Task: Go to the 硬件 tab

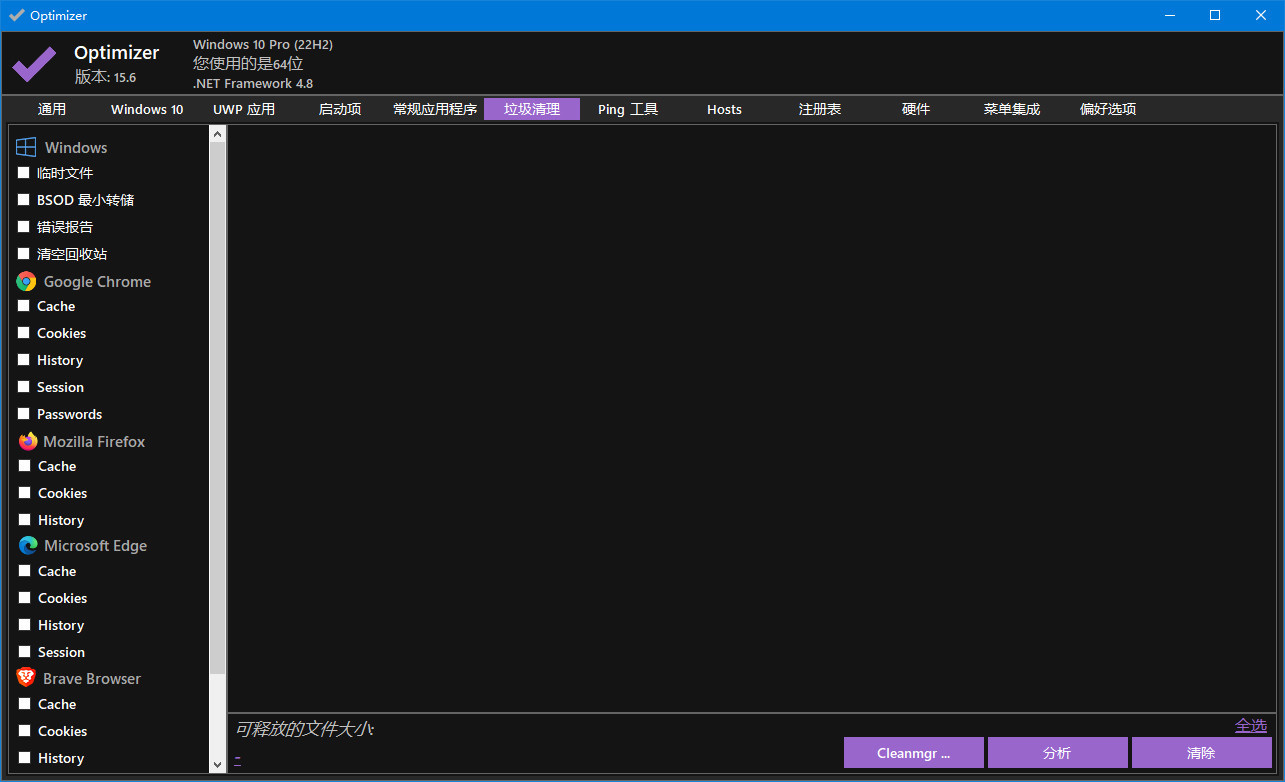Action: [916, 109]
